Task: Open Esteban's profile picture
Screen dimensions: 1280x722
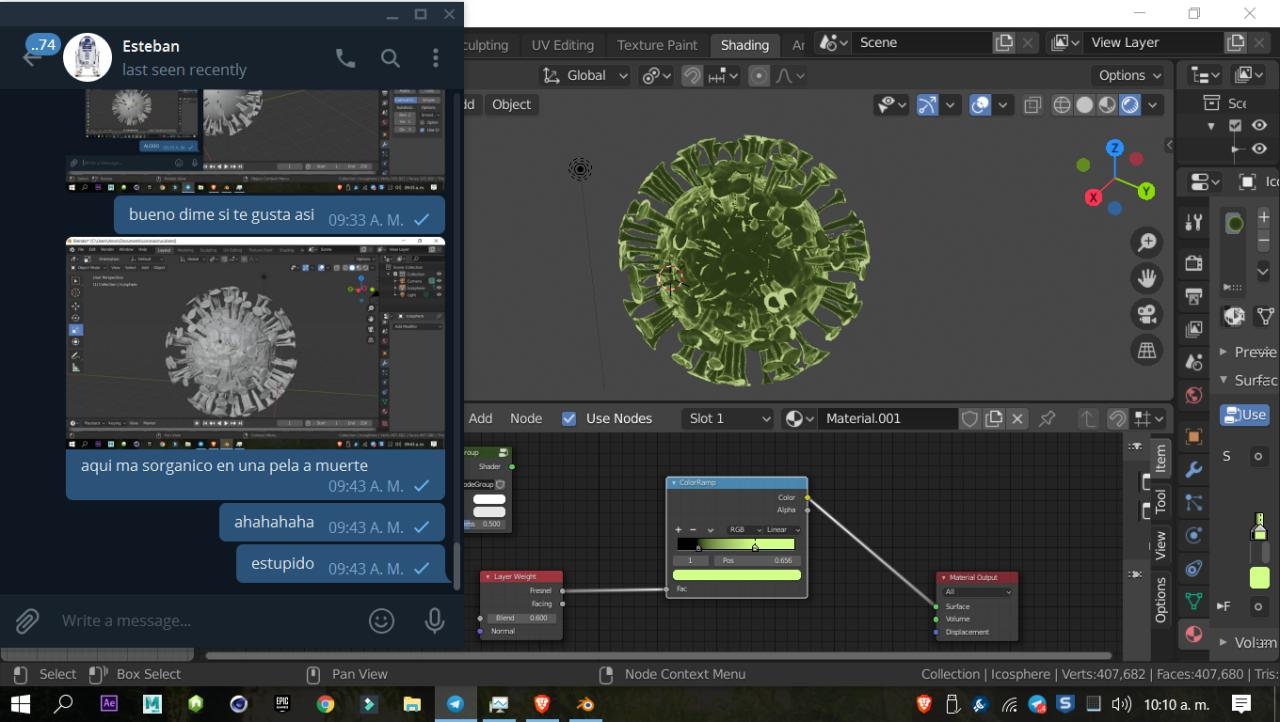Action: pos(87,57)
